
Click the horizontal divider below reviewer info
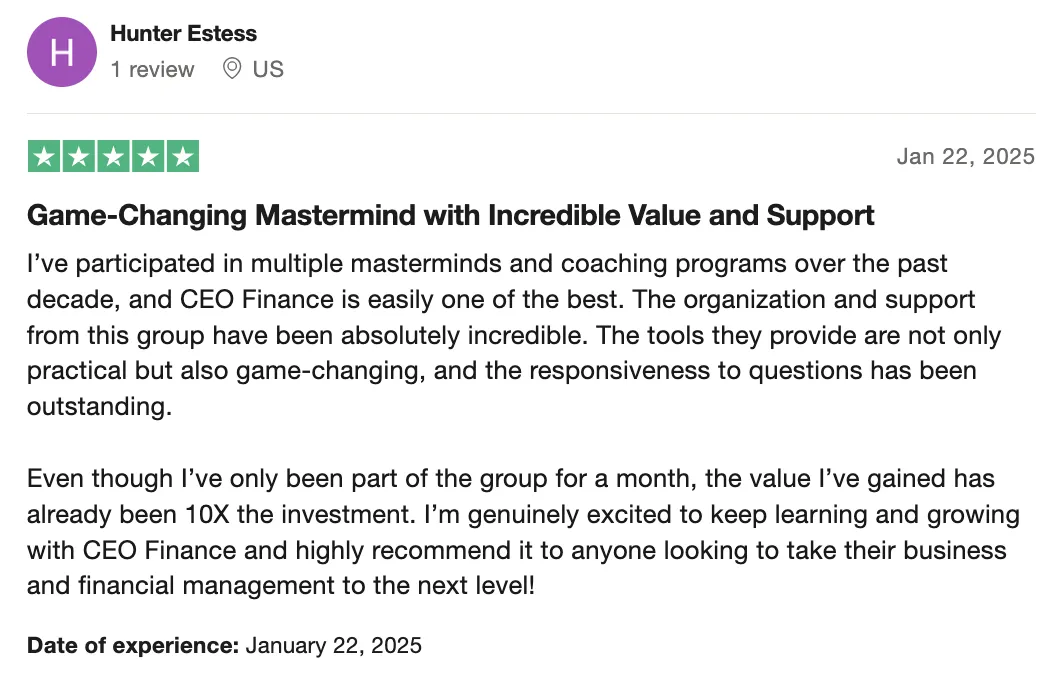[531, 113]
